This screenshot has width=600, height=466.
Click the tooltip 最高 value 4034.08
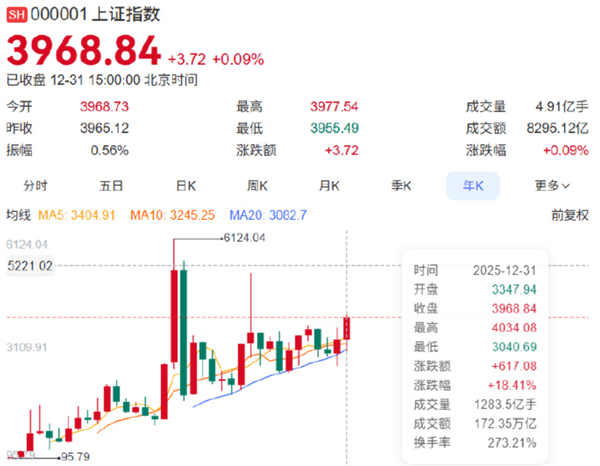coord(514,328)
